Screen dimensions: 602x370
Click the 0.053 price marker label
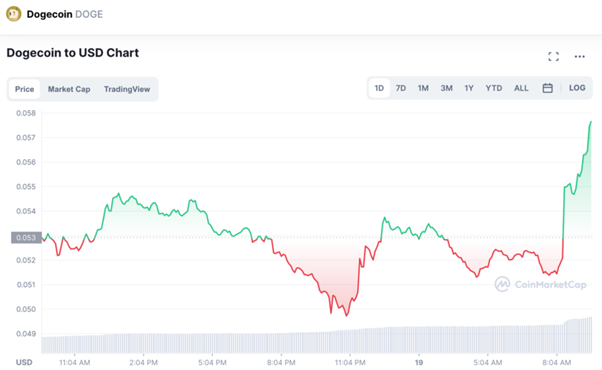click(x=26, y=238)
